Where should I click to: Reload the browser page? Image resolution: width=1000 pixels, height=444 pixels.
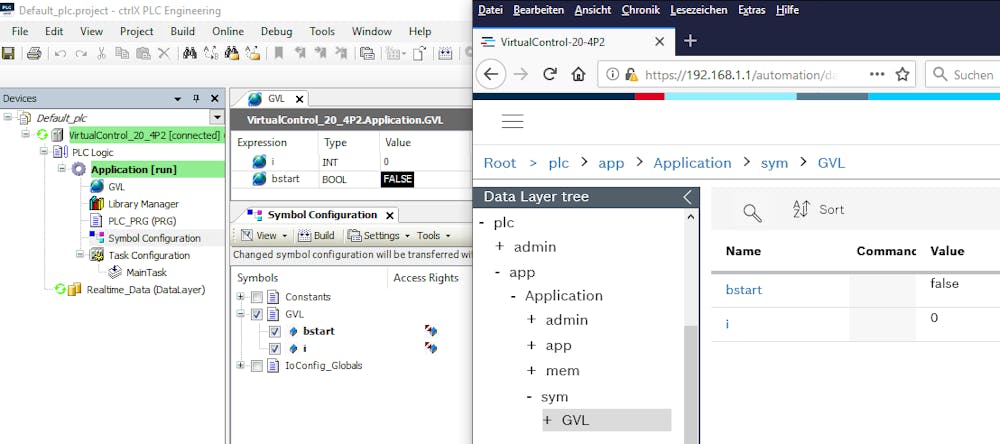(x=549, y=74)
